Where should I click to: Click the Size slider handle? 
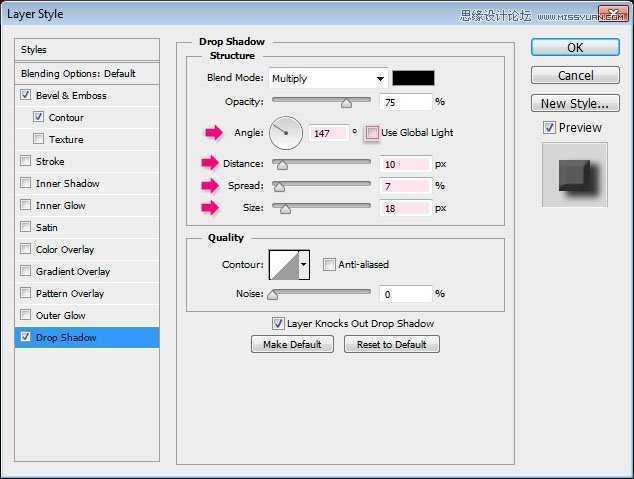[x=285, y=209]
